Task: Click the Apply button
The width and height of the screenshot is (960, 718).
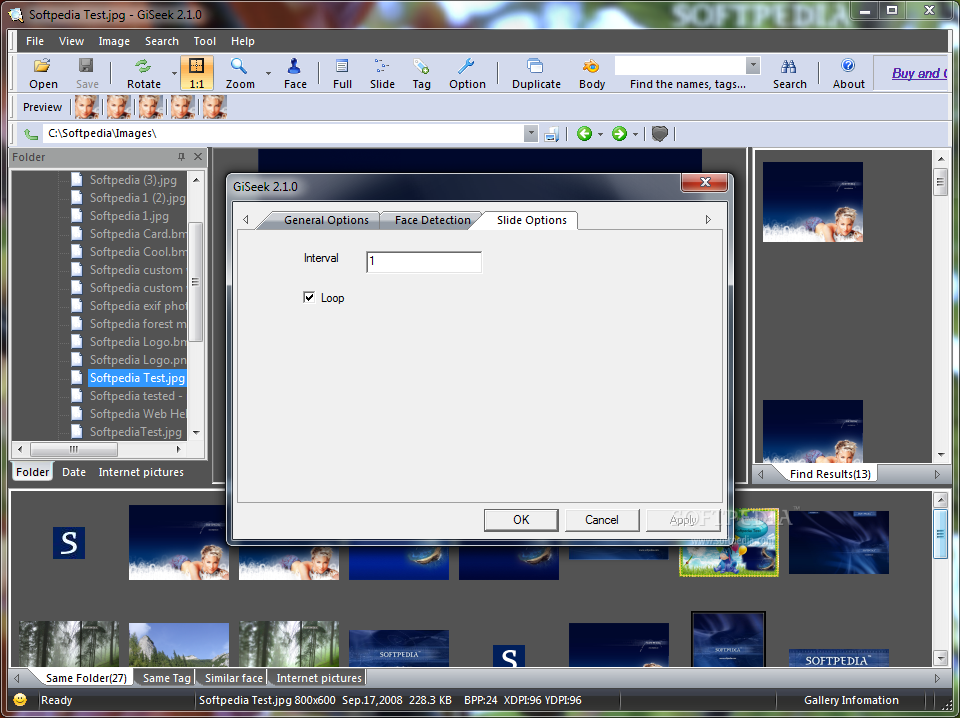Action: 683,520
